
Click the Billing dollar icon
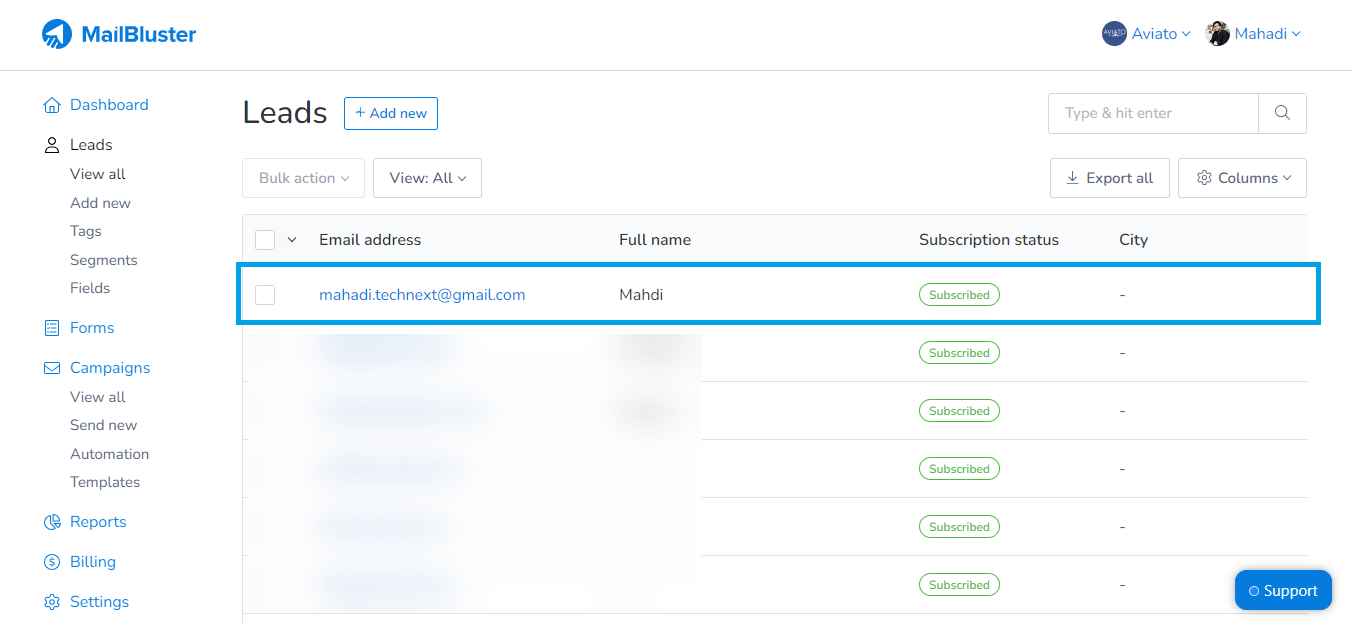[x=52, y=562]
